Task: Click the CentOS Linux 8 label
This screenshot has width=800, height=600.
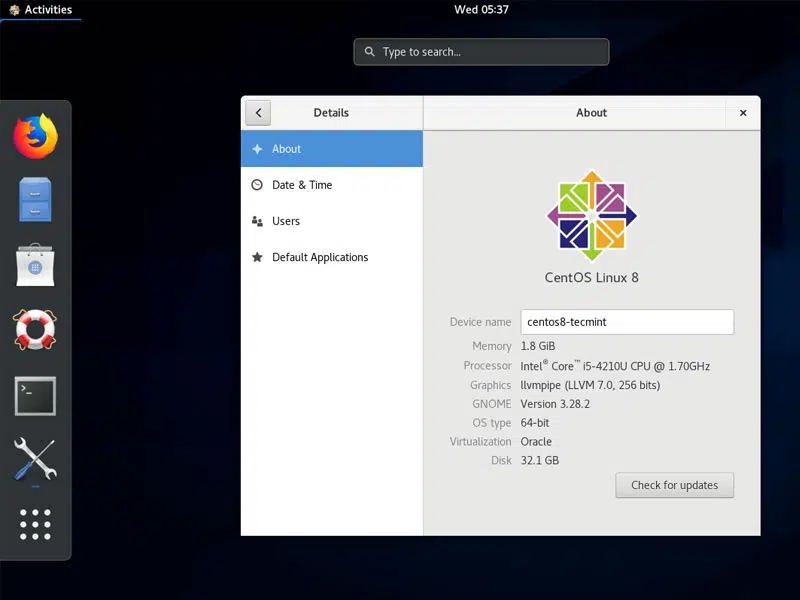Action: click(x=591, y=278)
